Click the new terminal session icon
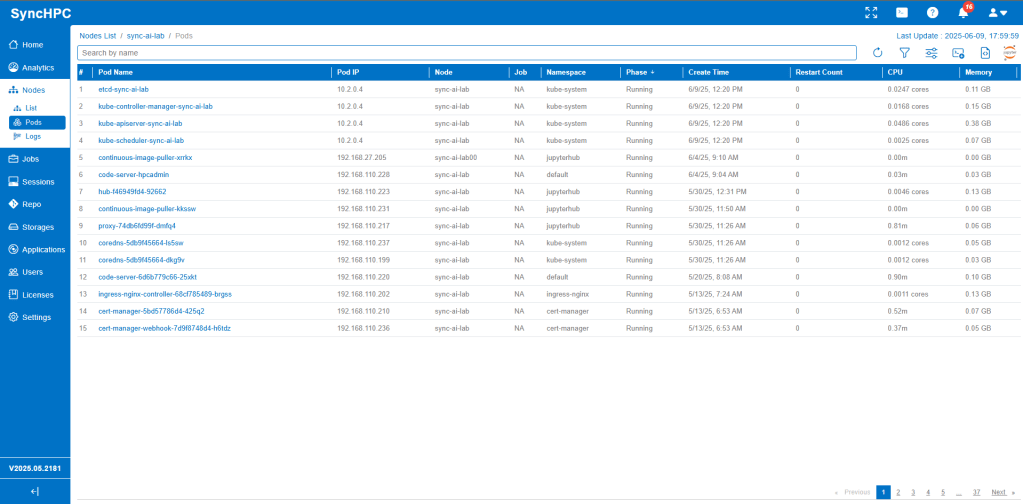Image resolution: width=1023 pixels, height=504 pixels. point(958,53)
